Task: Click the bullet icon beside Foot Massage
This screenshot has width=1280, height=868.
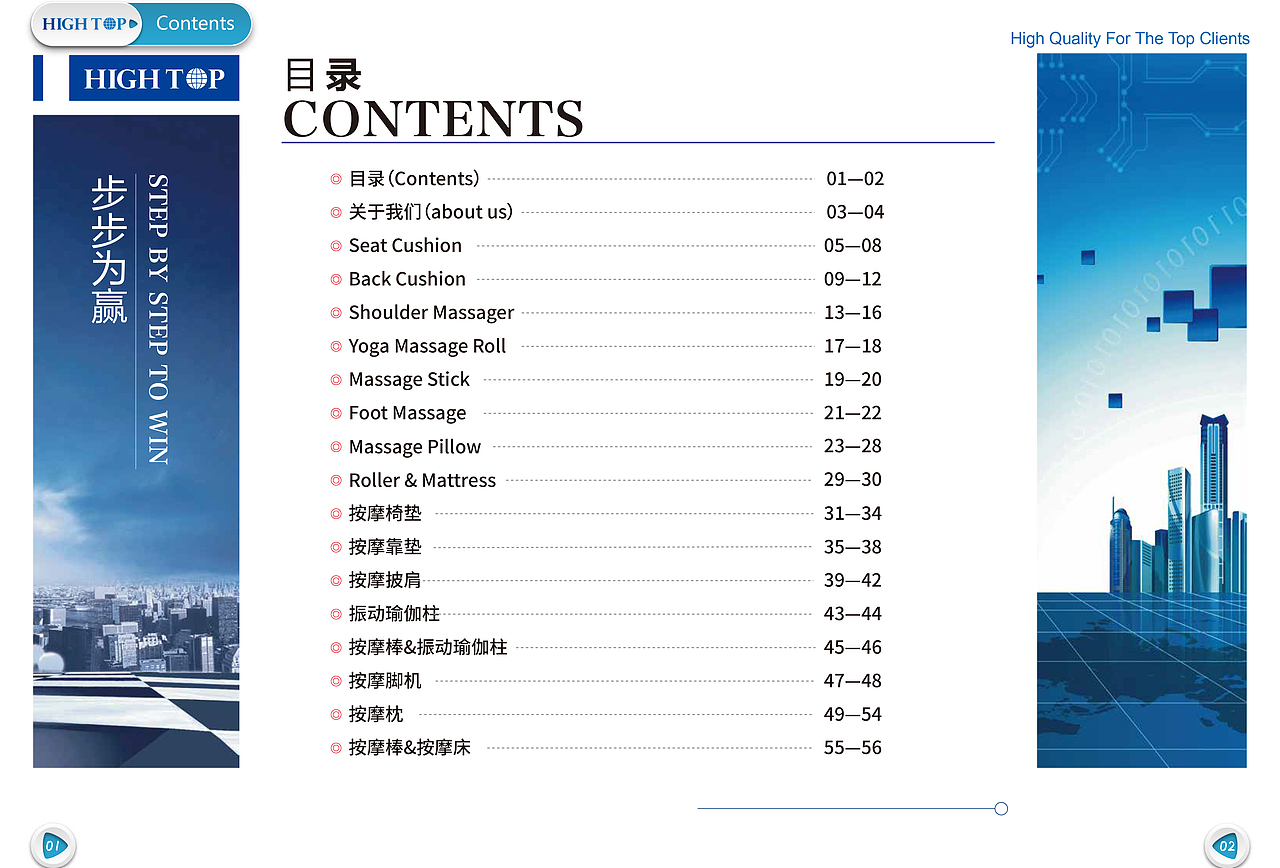Action: pos(336,413)
